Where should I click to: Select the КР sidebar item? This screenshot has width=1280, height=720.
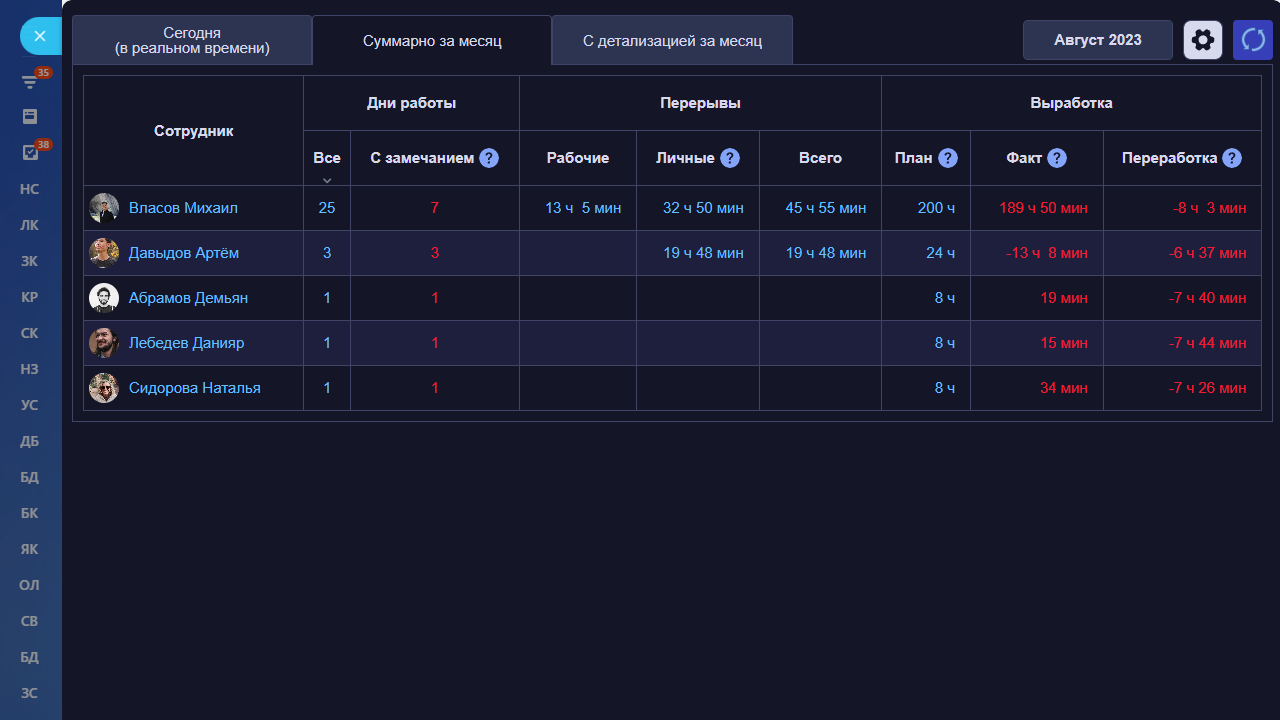point(30,297)
